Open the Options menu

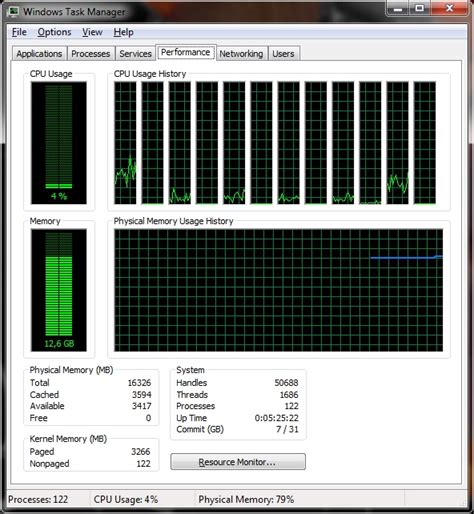click(54, 32)
